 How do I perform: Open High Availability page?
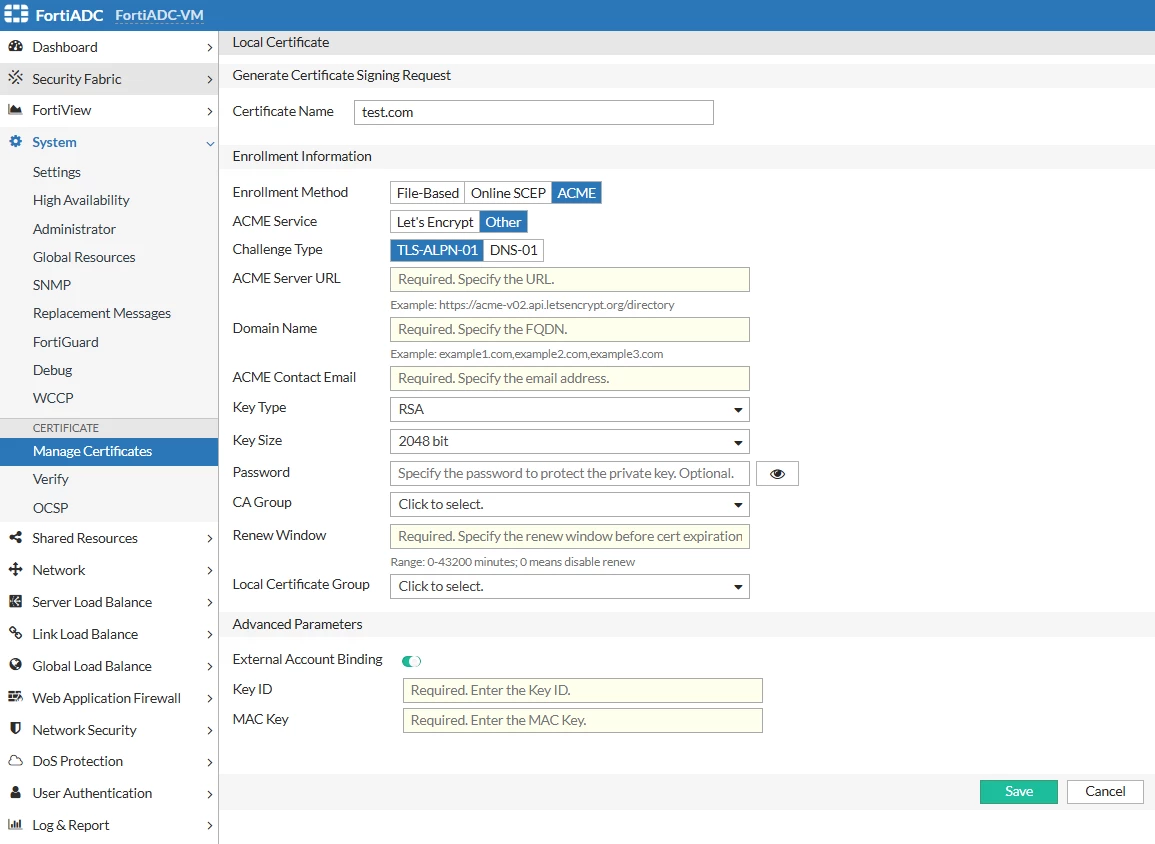[81, 200]
